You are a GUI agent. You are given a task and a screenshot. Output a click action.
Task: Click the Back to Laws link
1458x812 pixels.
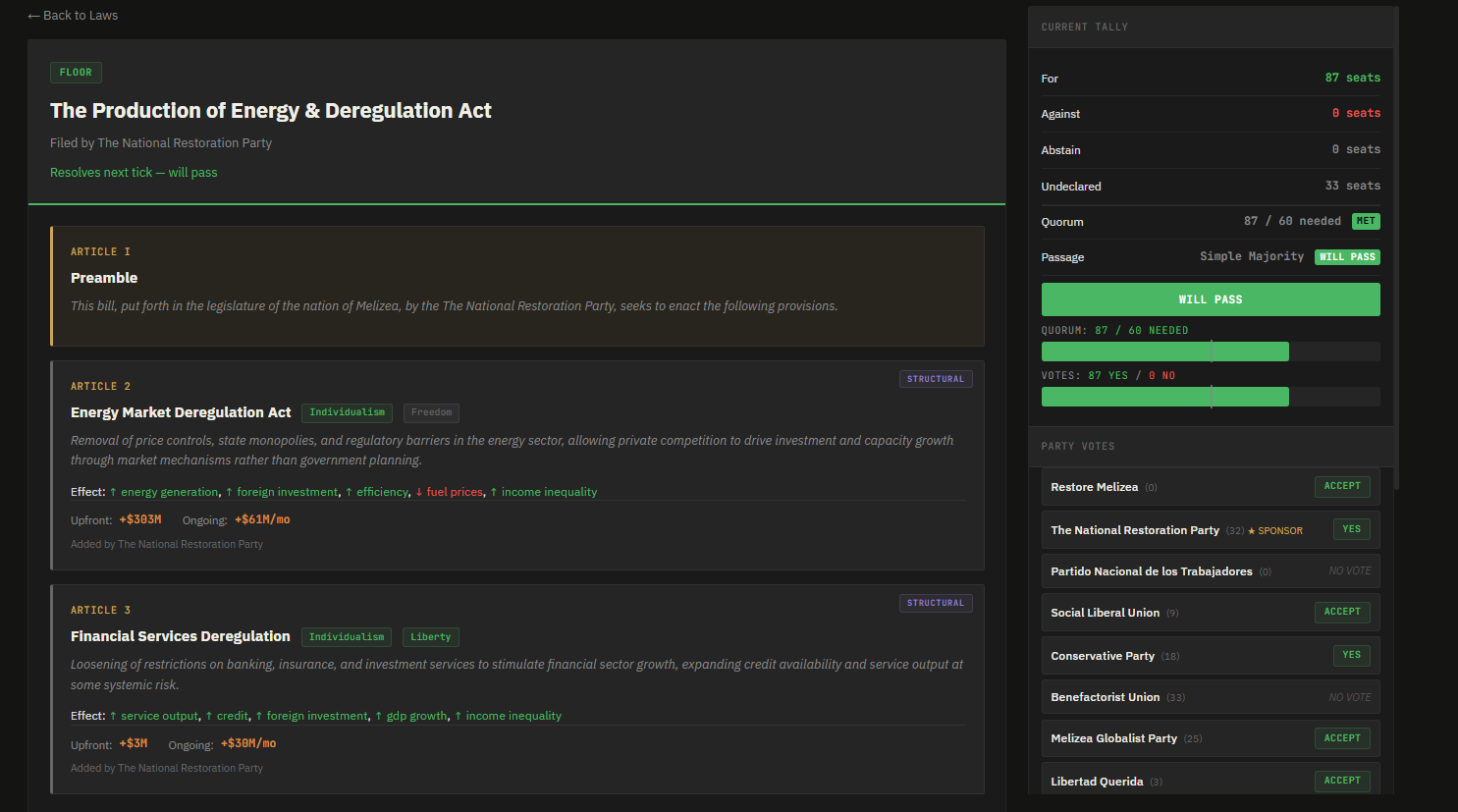73,16
